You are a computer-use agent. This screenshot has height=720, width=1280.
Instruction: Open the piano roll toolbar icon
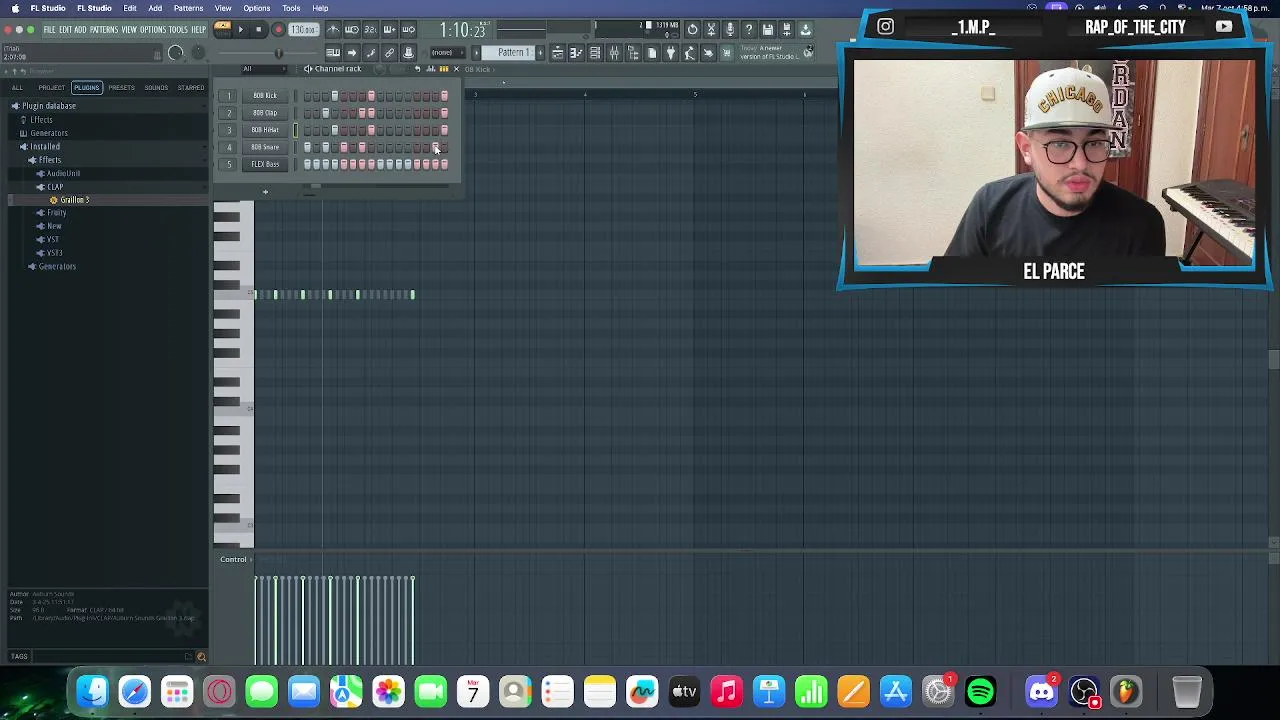pyautogui.click(x=576, y=53)
